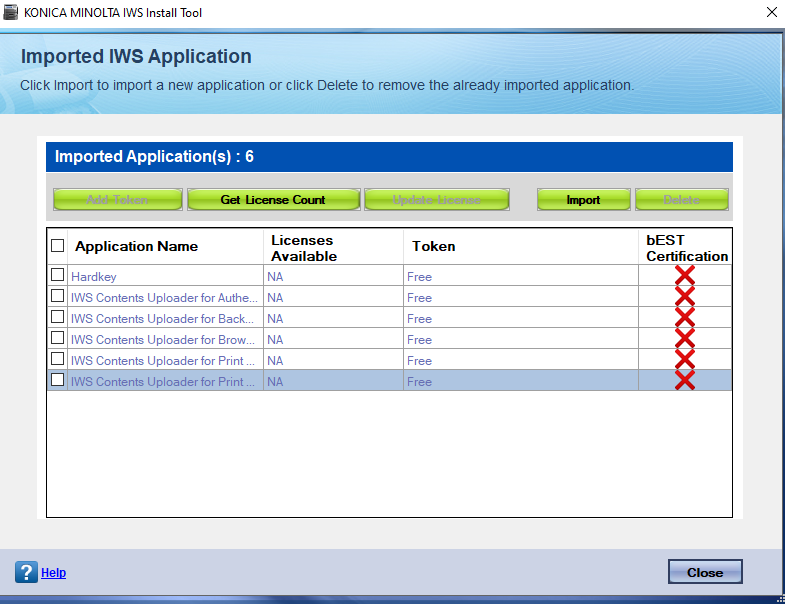Screen dimensions: 785x604
Task: Click the Hardkey application name
Action: coord(93,276)
